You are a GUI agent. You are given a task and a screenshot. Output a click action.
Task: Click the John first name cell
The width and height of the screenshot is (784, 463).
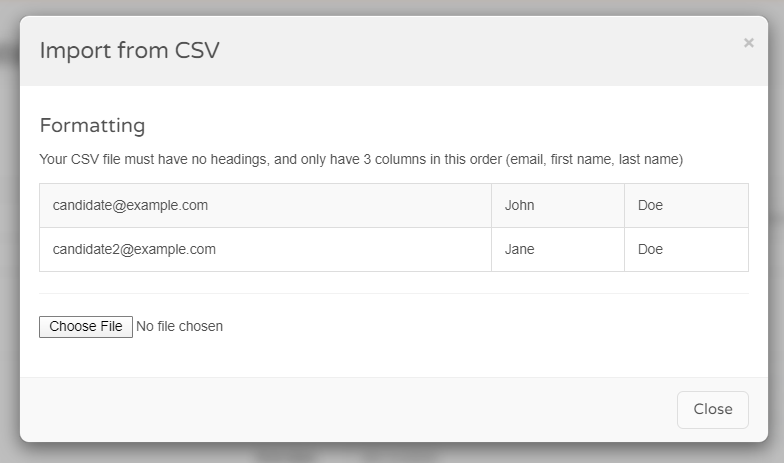(558, 206)
